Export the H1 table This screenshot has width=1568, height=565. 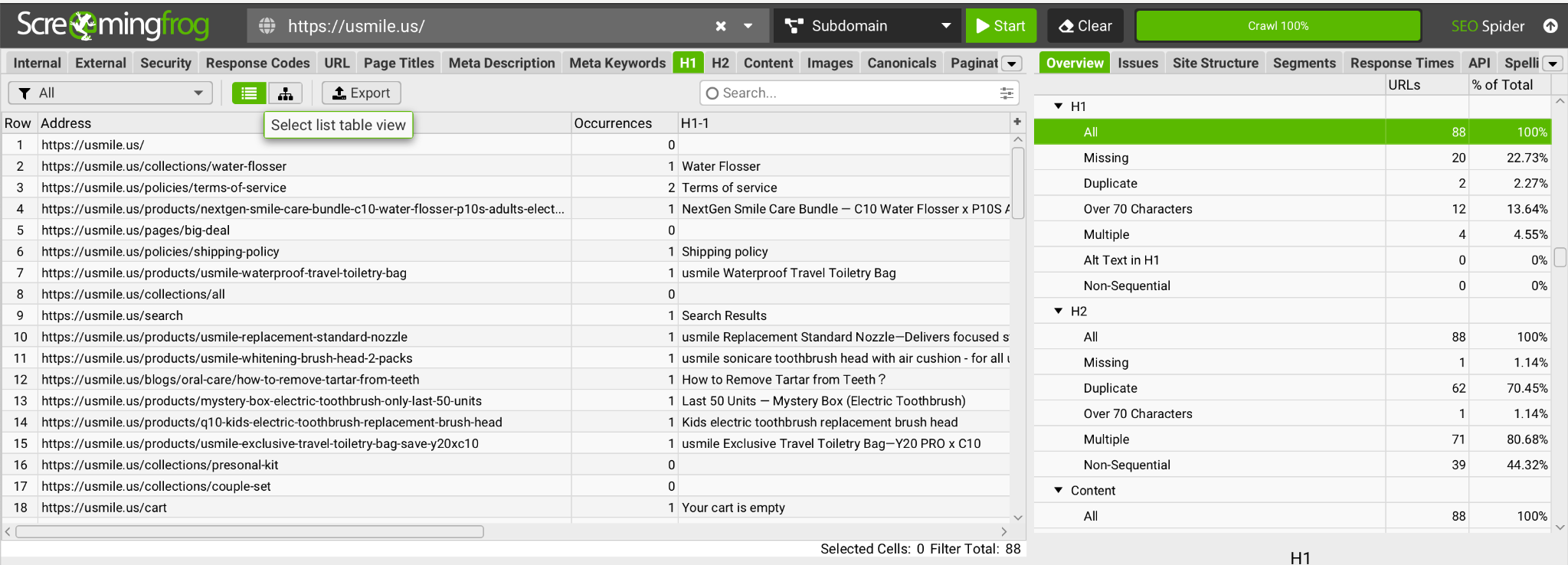tap(362, 93)
